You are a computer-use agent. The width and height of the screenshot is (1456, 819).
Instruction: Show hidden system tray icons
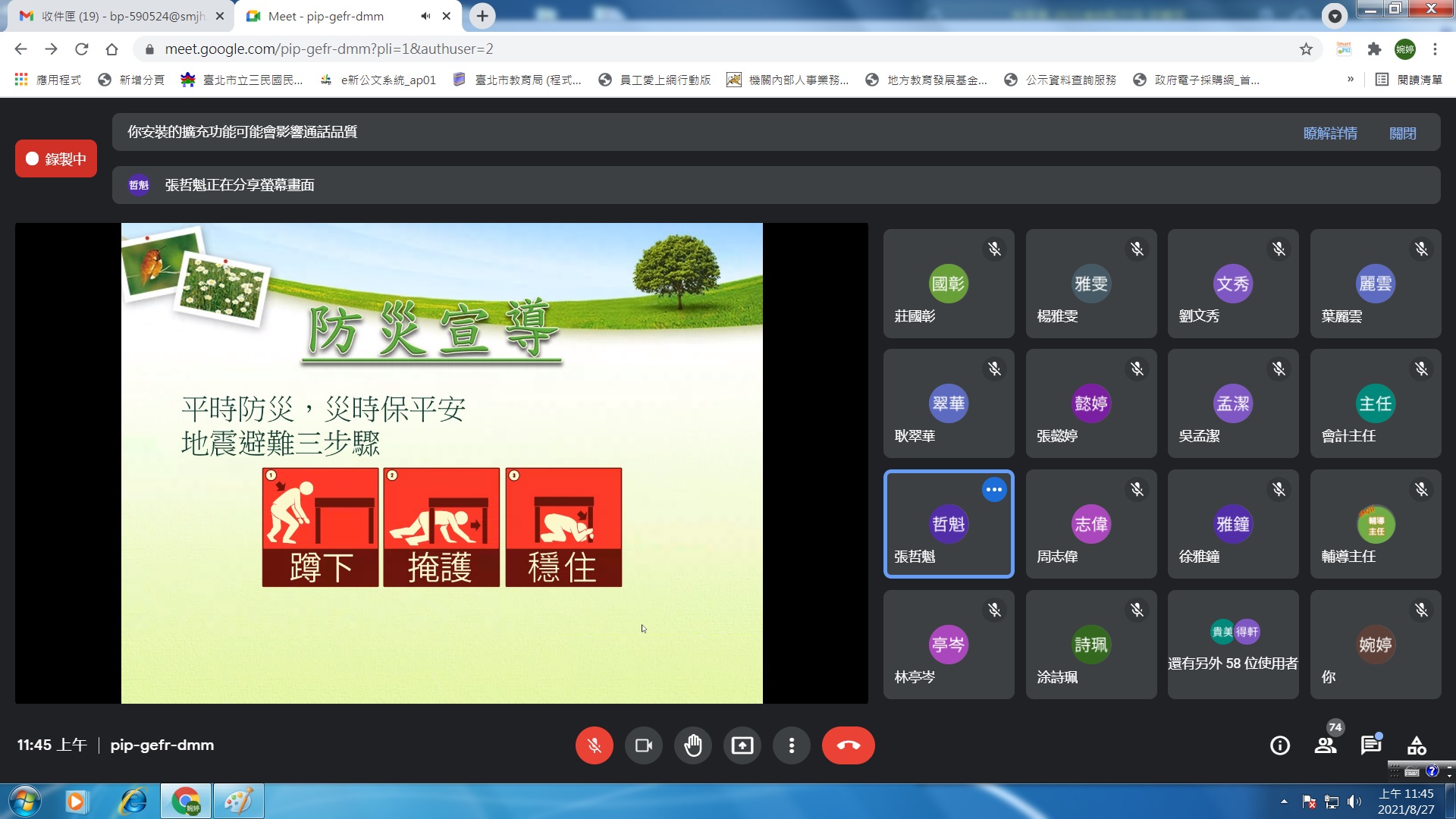pos(1284,801)
